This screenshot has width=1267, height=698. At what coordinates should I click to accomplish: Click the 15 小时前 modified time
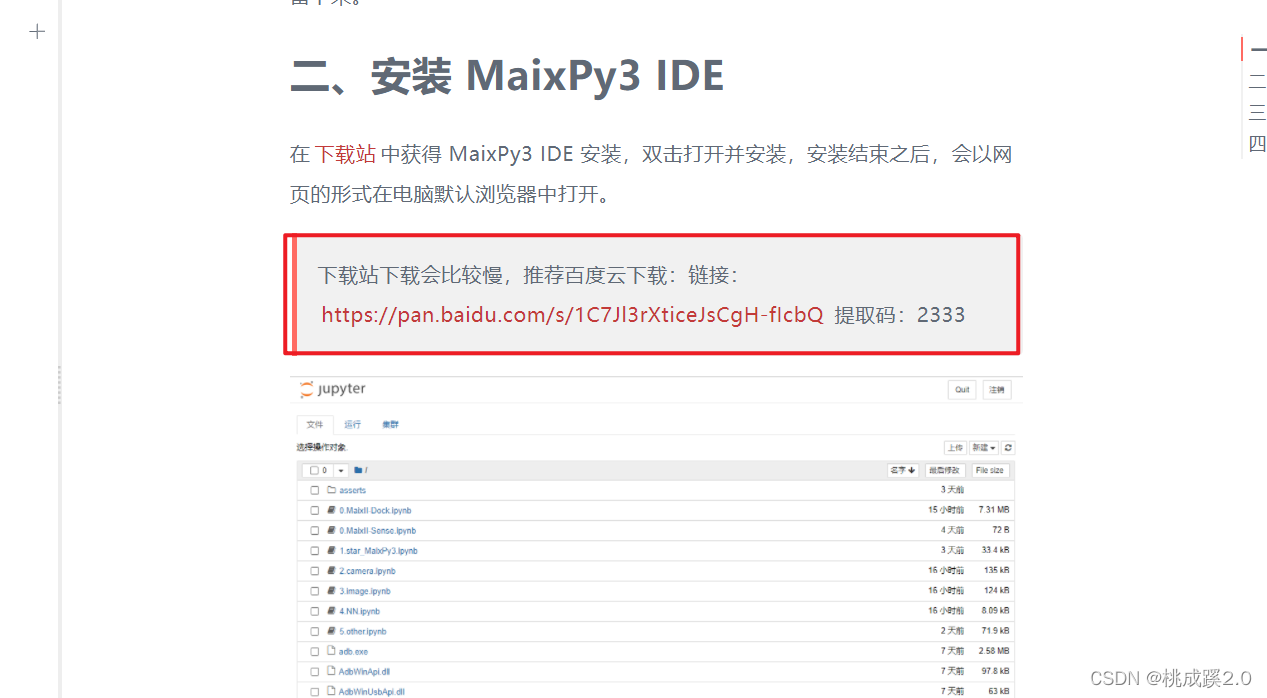tap(946, 510)
